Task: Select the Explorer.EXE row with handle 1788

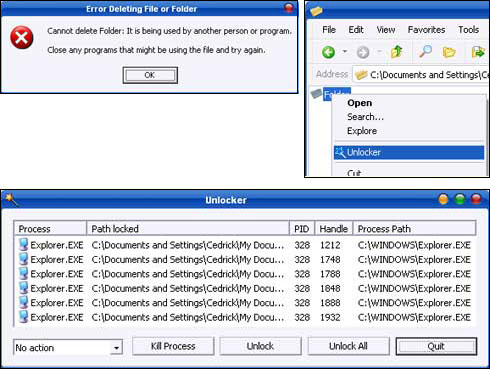Action: (x=245, y=274)
